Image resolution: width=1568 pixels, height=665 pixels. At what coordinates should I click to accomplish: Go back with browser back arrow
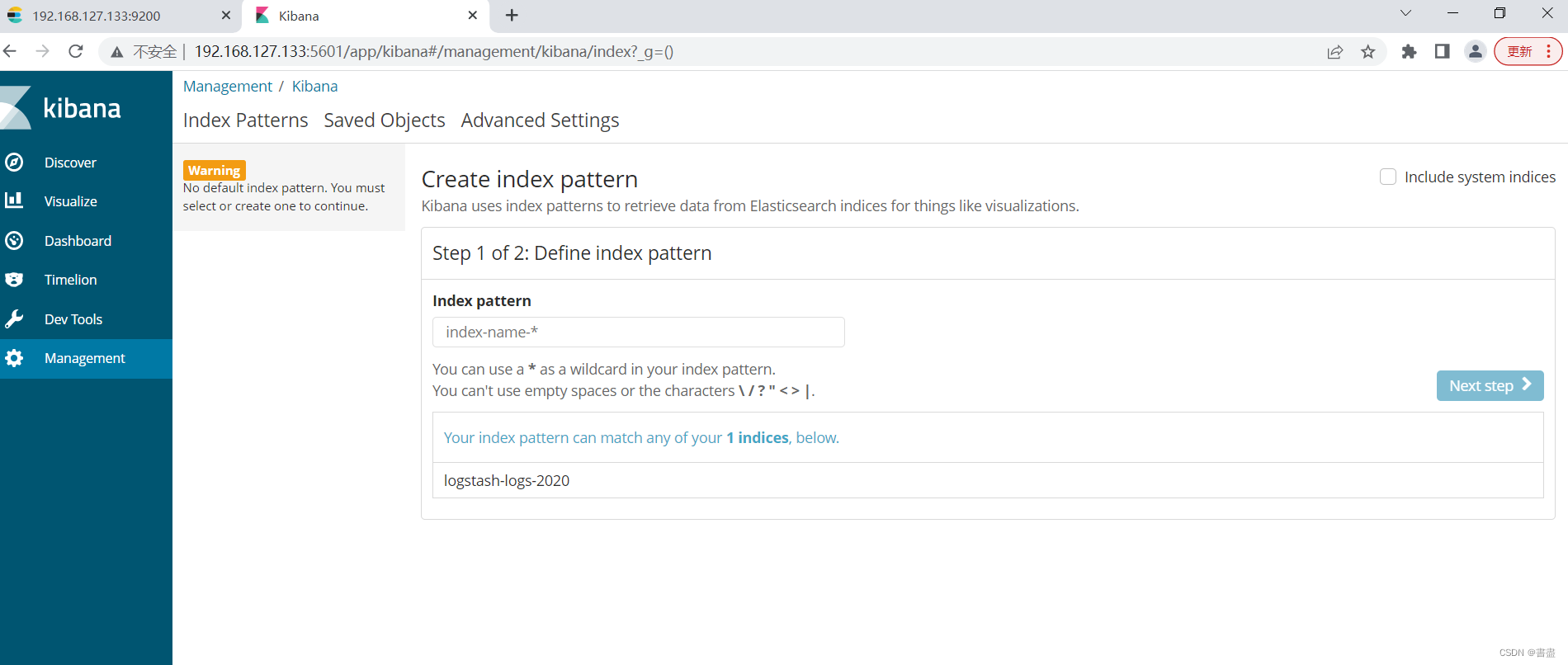coord(10,51)
